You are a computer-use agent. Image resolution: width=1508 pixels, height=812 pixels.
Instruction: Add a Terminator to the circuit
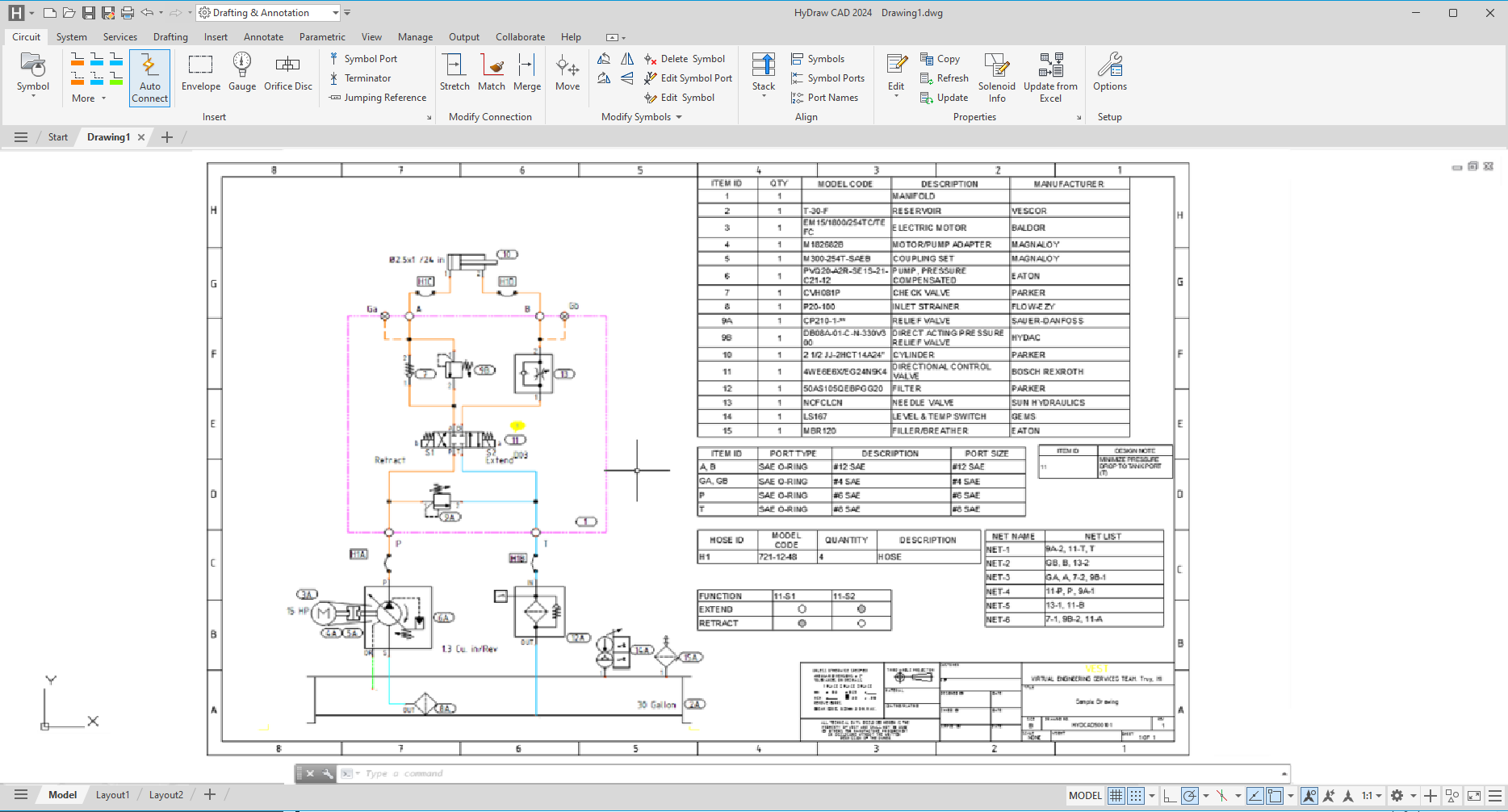[360, 78]
